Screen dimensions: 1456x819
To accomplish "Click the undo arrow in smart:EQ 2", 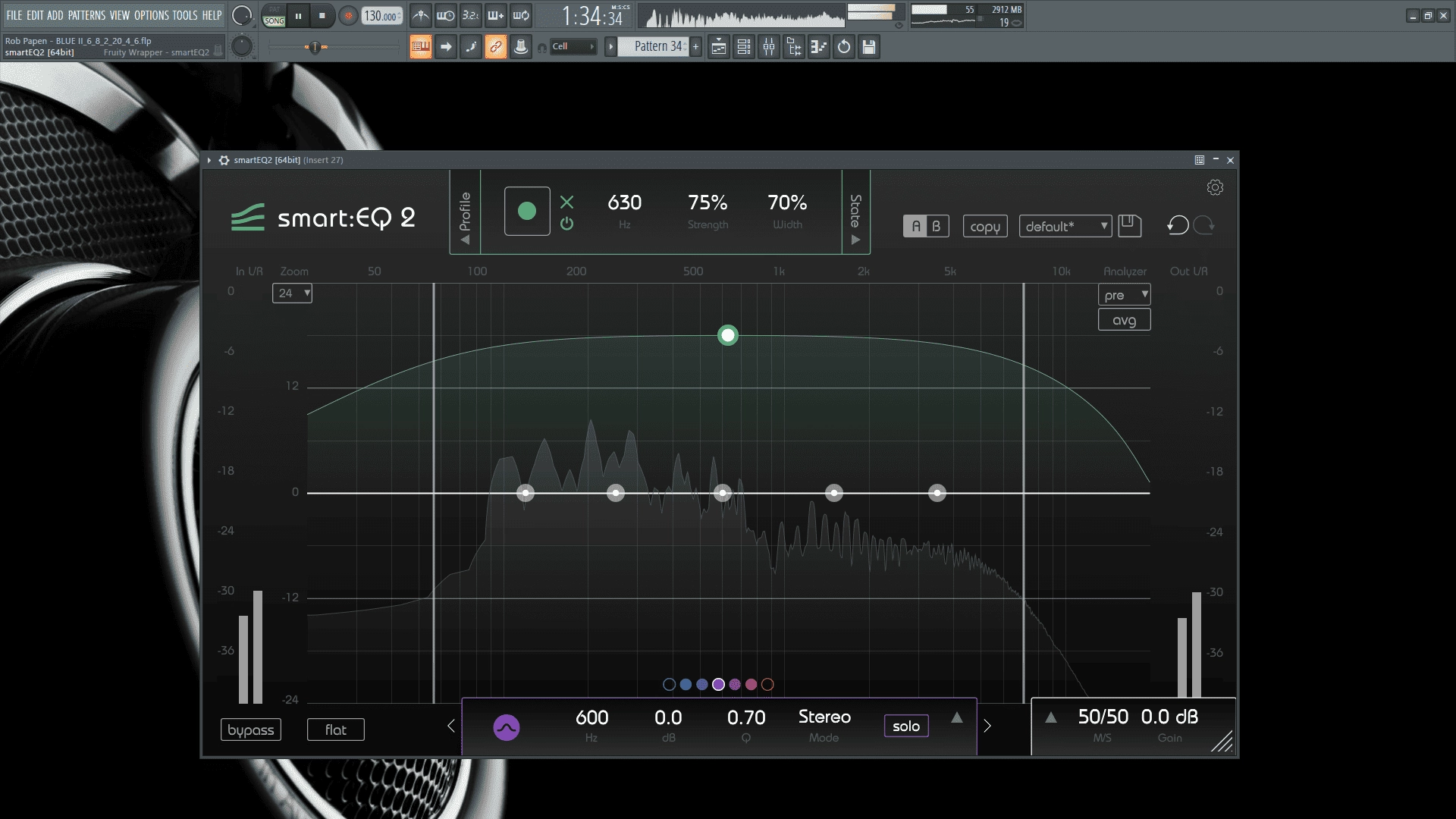I will pos(1178,225).
